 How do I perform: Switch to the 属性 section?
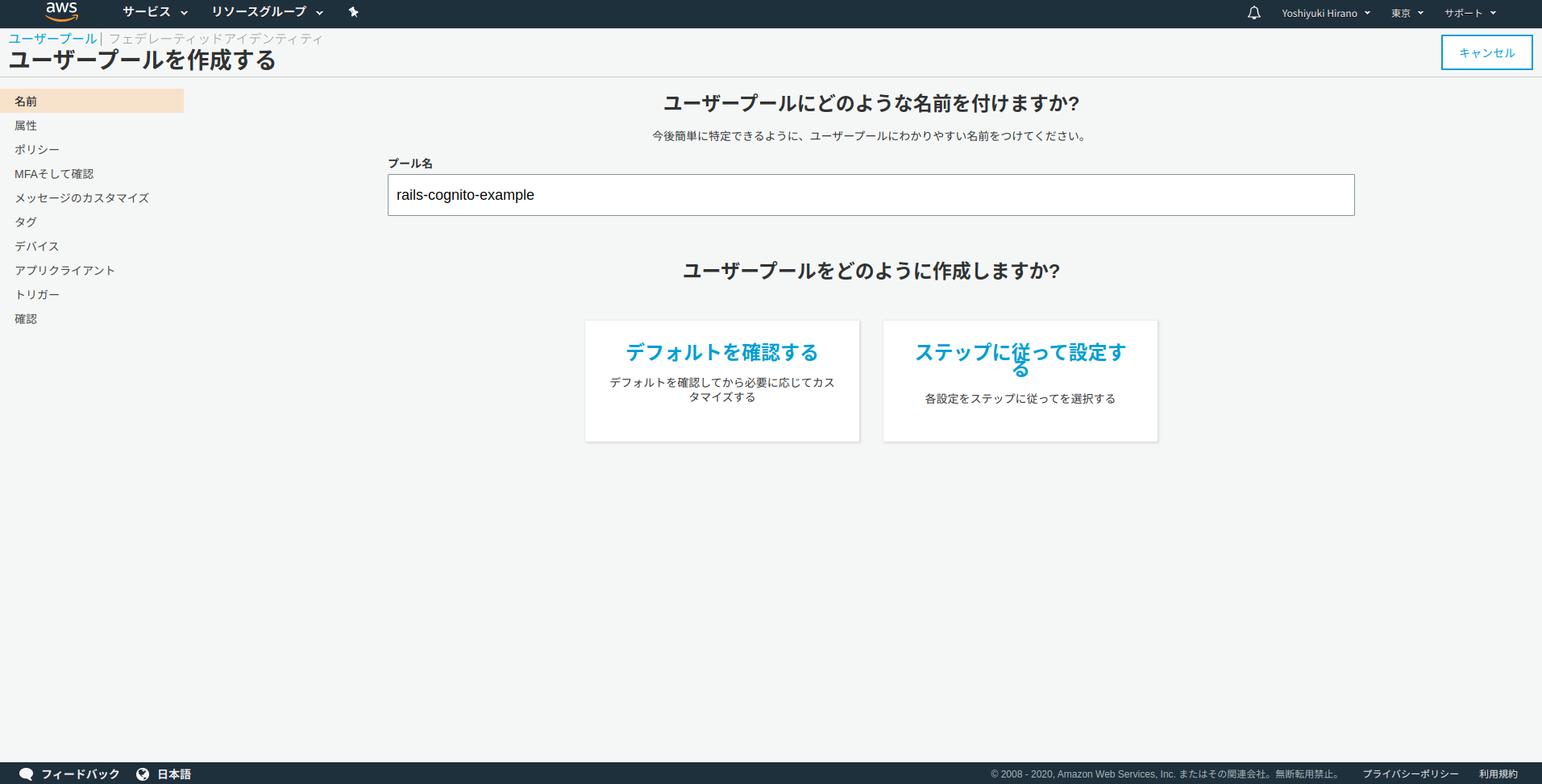coord(25,125)
